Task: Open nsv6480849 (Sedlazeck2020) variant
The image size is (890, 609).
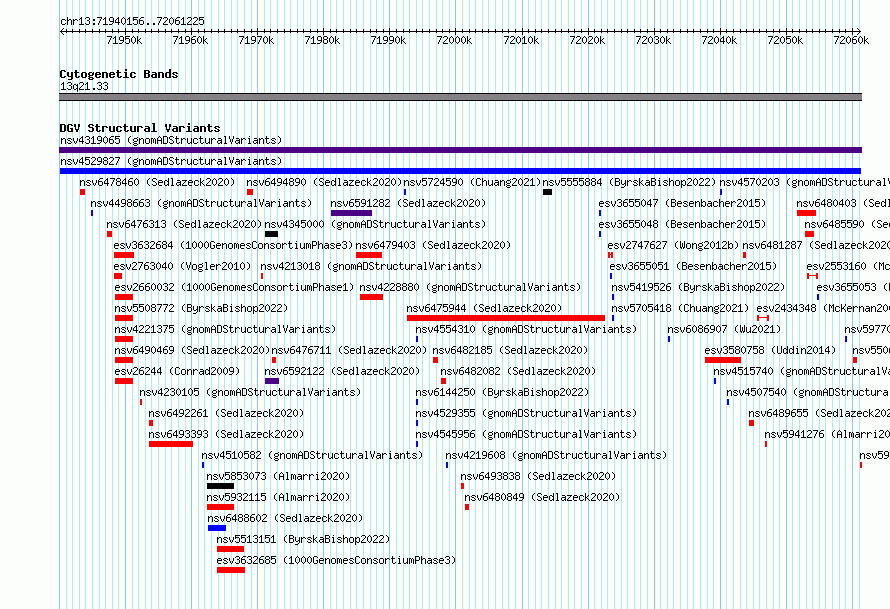Action: tap(542, 497)
